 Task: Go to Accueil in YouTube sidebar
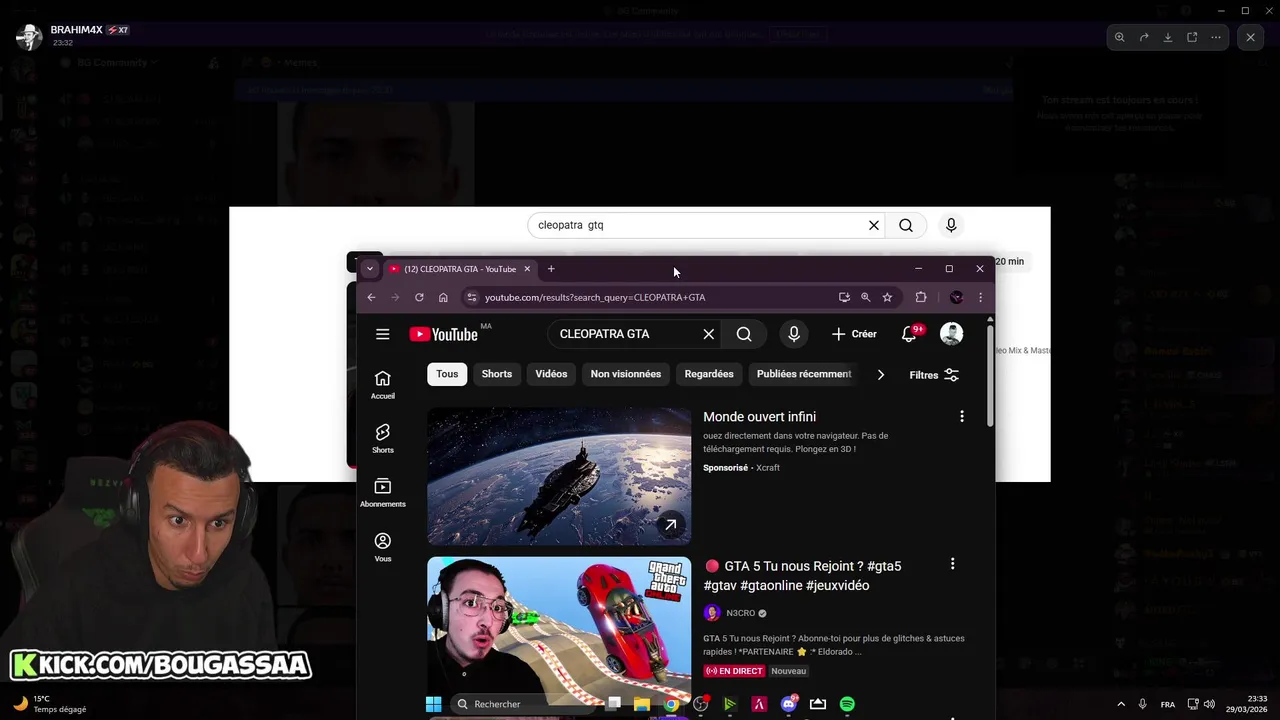click(x=382, y=384)
